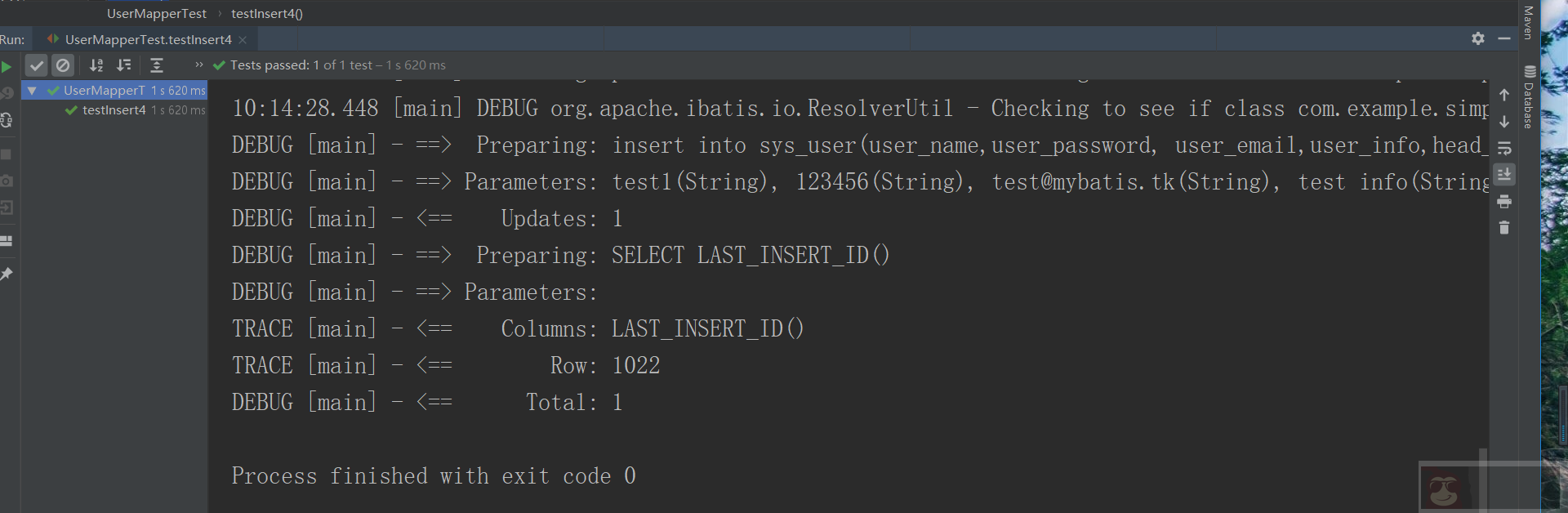Image resolution: width=1568 pixels, height=513 pixels.
Task: Sort test results by duration
Action: pos(124,65)
